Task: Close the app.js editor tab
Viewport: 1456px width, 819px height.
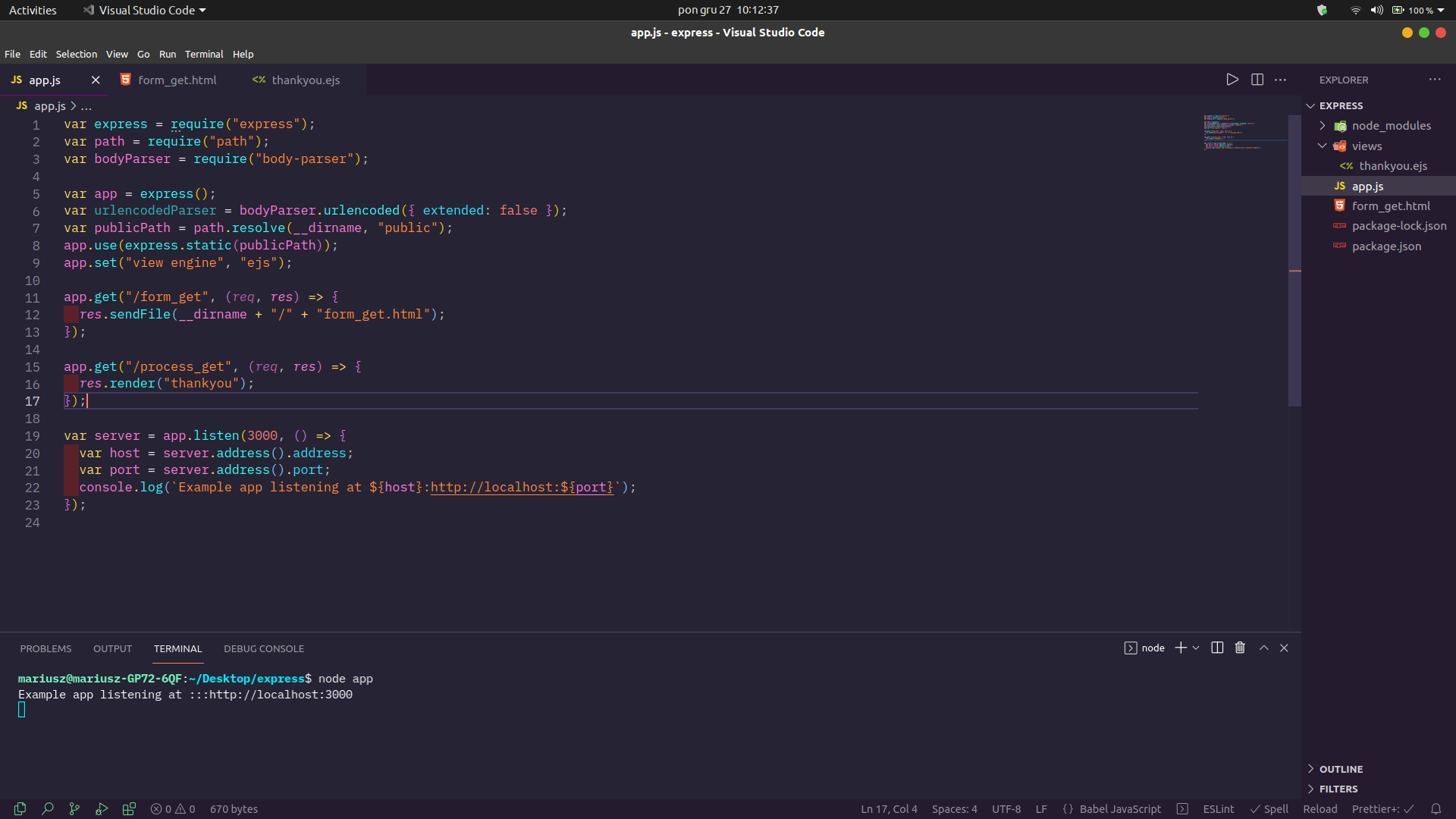Action: [x=96, y=80]
